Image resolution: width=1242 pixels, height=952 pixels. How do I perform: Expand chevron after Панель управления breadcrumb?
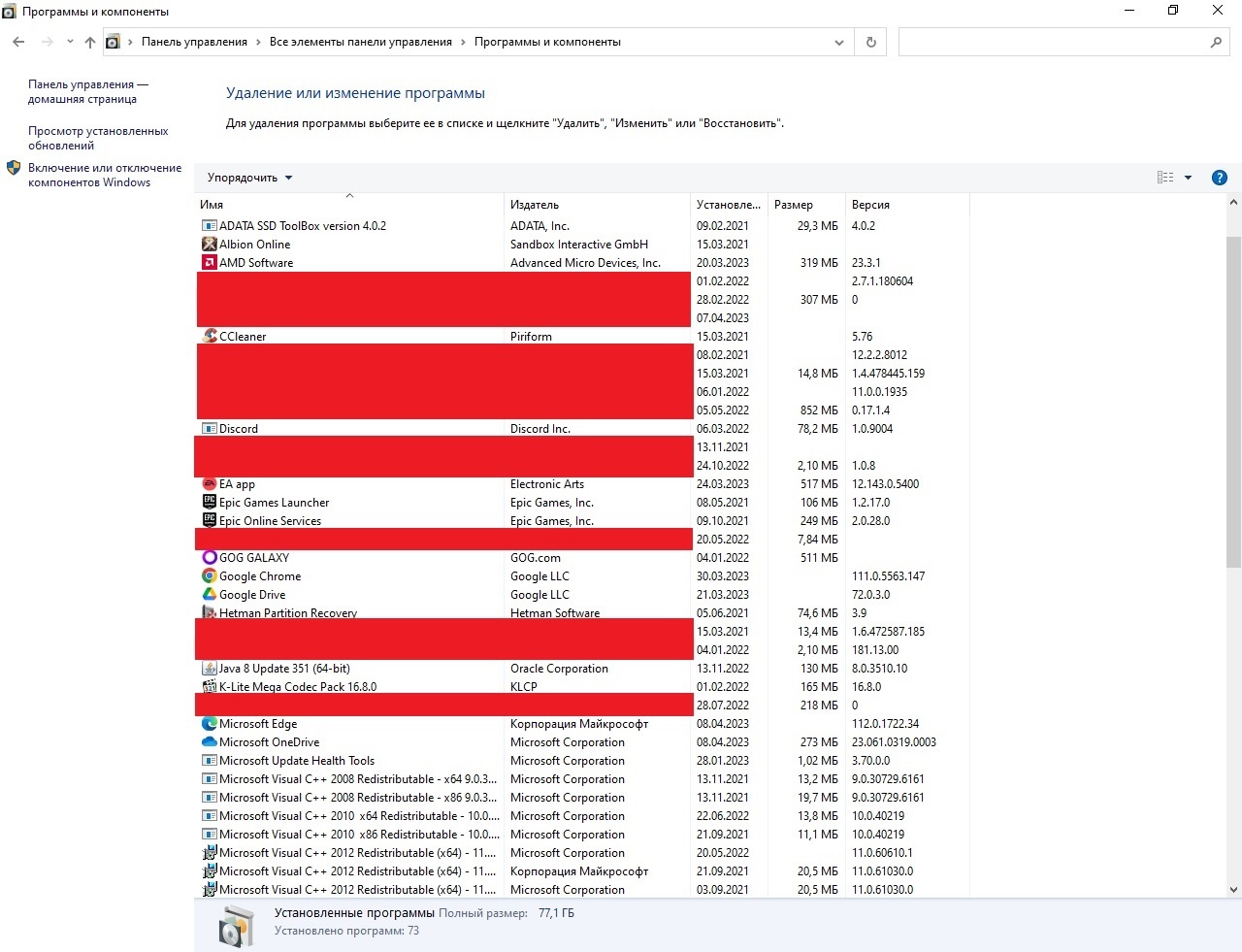coord(258,42)
